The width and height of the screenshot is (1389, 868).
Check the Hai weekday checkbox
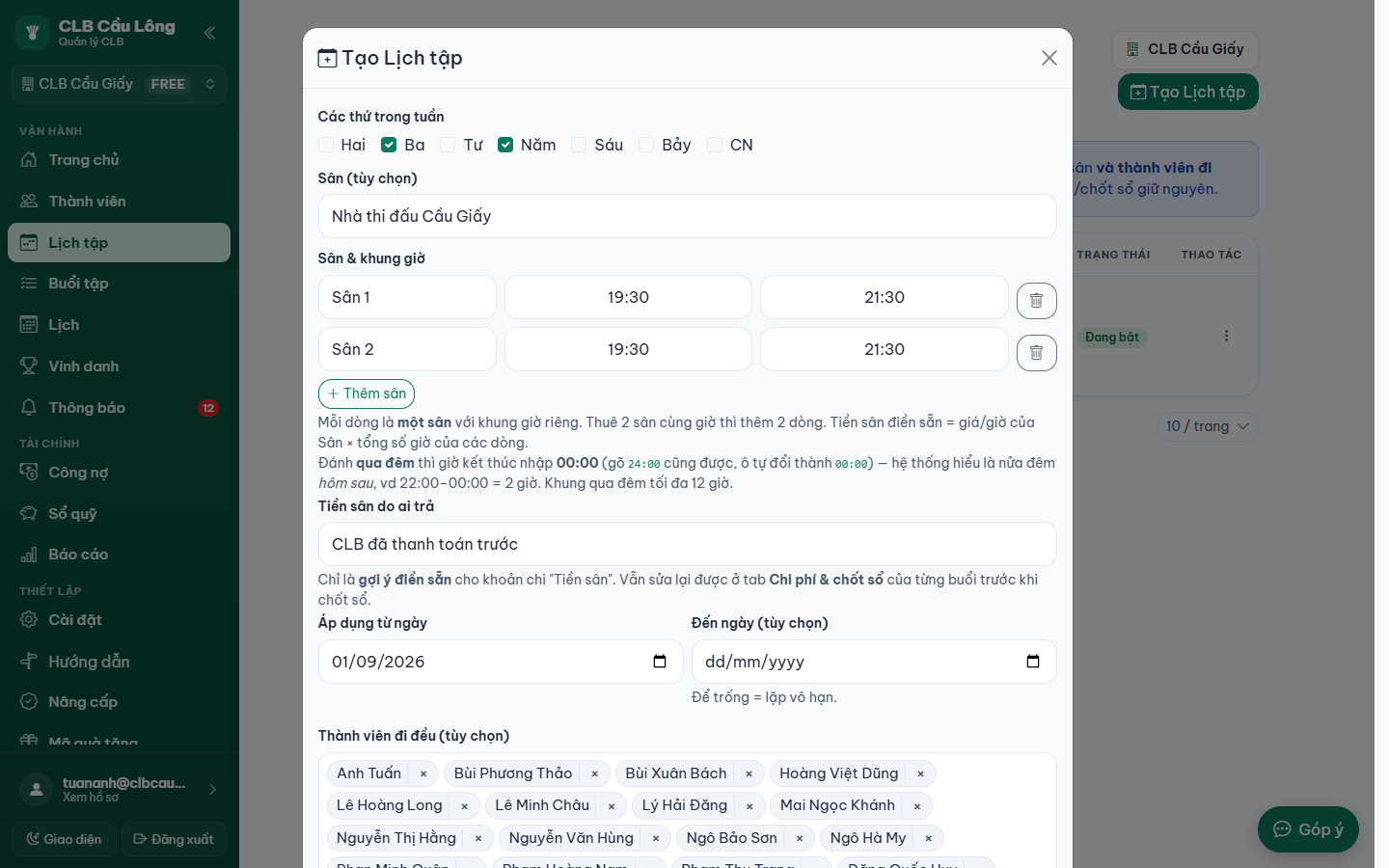tap(326, 145)
